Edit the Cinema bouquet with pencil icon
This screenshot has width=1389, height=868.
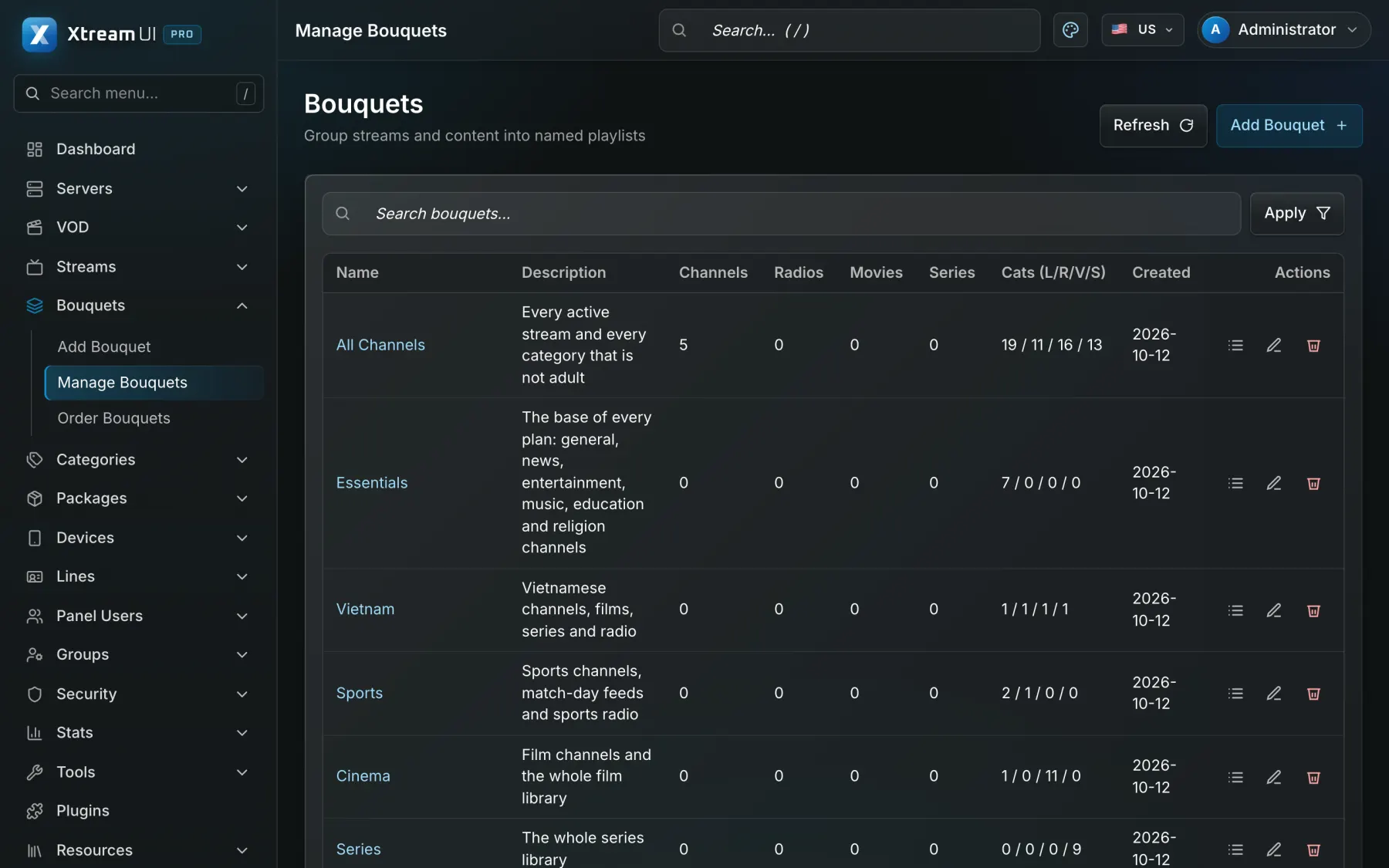point(1274,777)
